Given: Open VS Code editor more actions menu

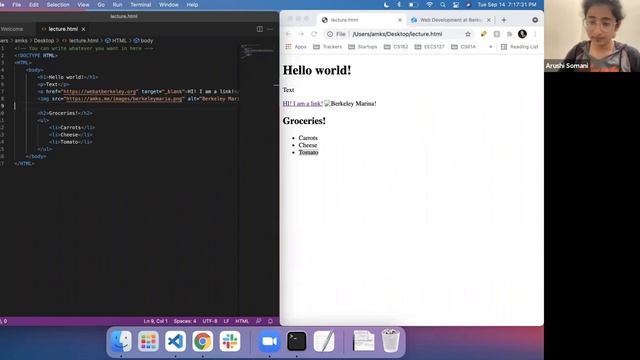Looking at the screenshot, I should (270, 29).
